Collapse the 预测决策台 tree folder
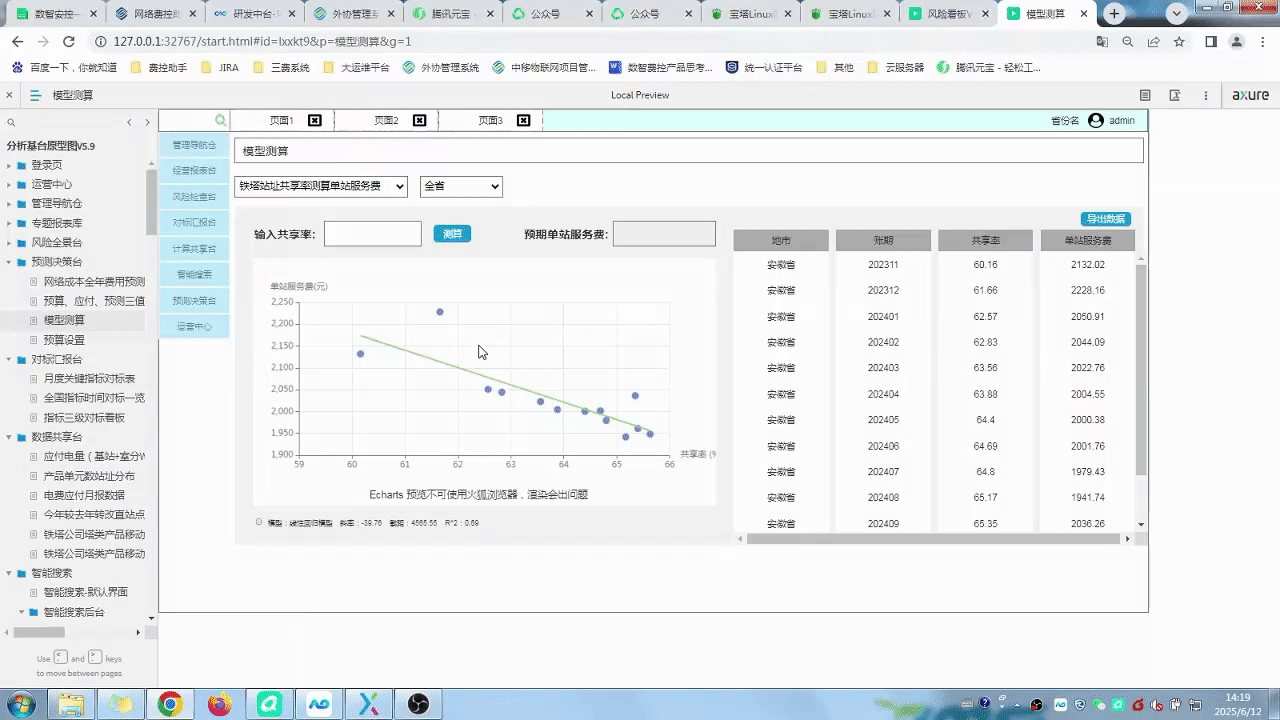 (9, 262)
